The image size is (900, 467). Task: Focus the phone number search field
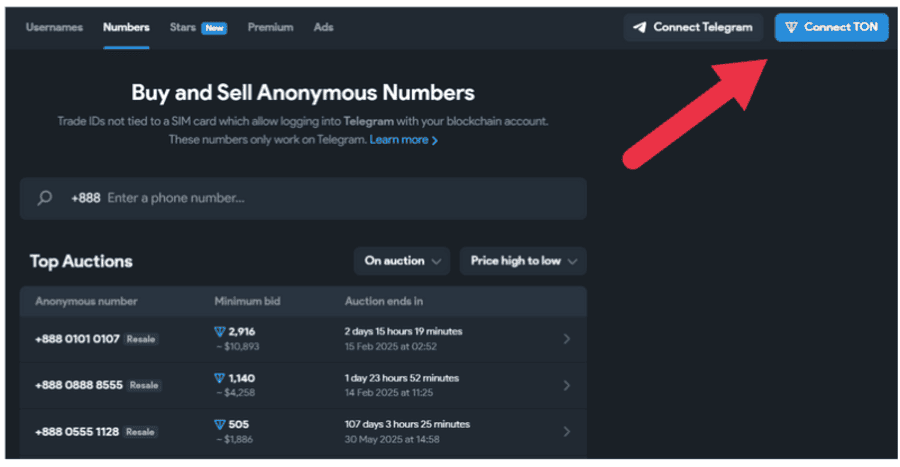[x=303, y=199]
